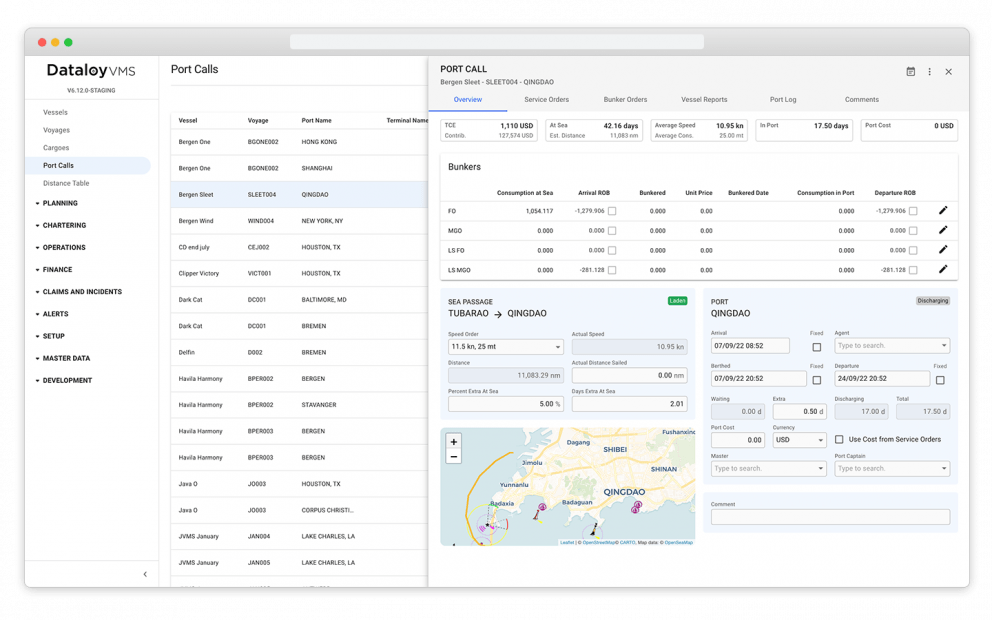Image resolution: width=992 pixels, height=620 pixels.
Task: Click the OpenStreetMap attribution link
Action: pyautogui.click(x=598, y=541)
